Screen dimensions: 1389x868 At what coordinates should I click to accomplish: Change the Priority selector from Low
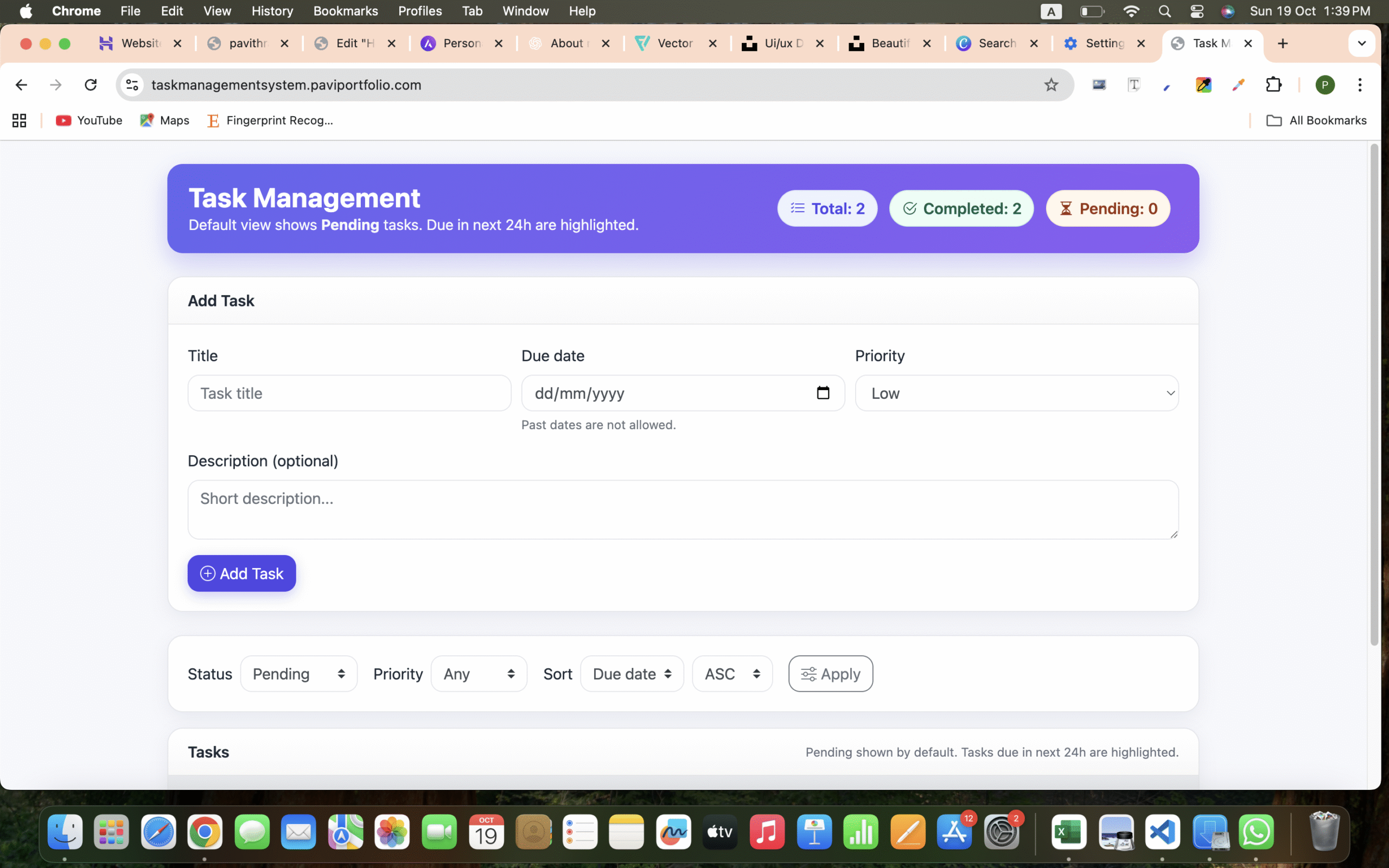coord(1016,393)
